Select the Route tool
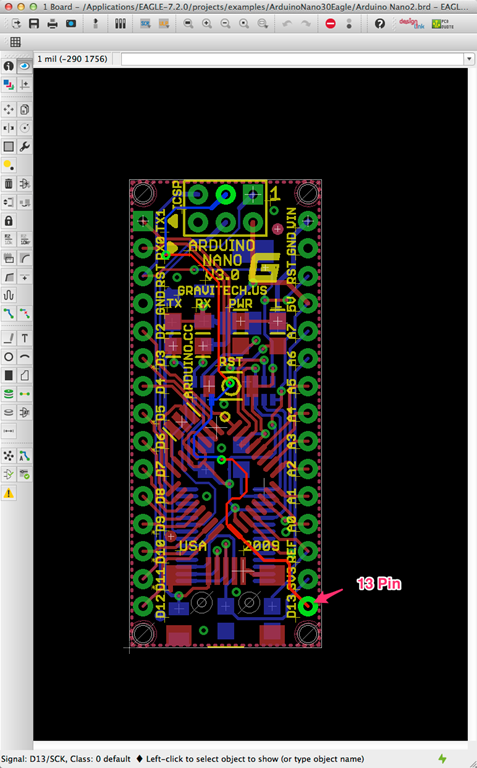Screen dimensions: 477x768 9,313
